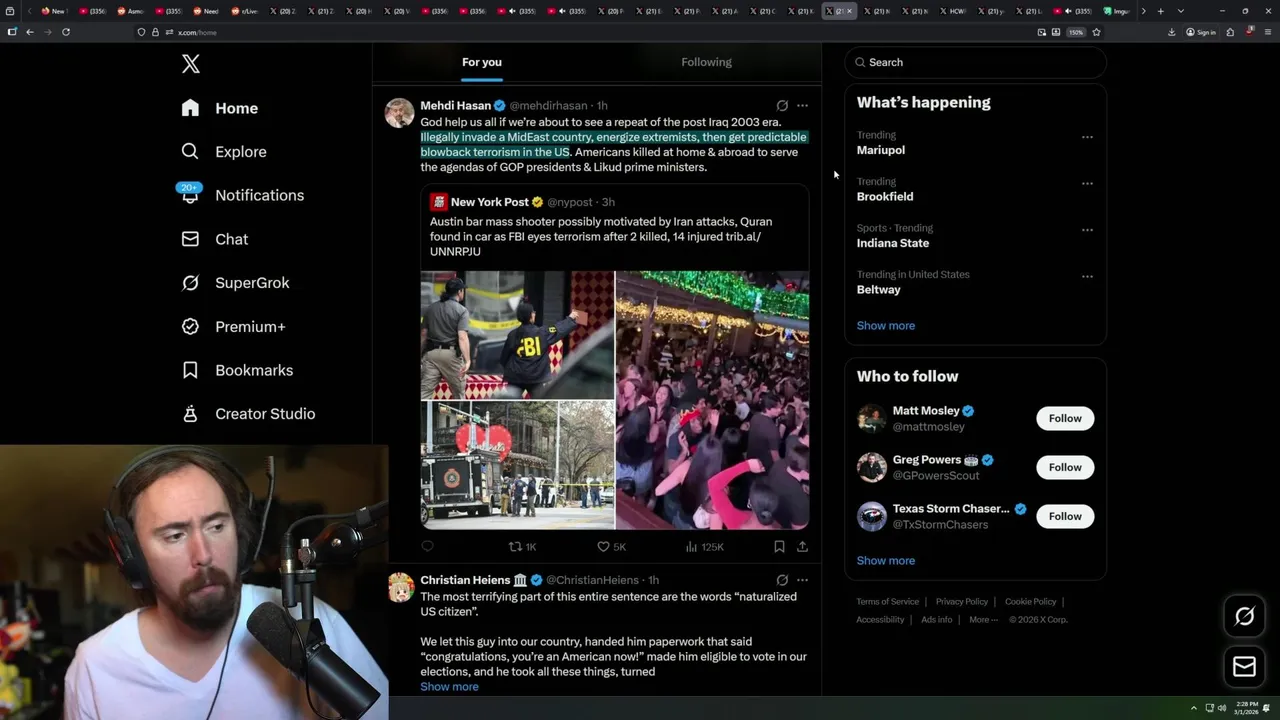Viewport: 1280px width, 720px height.
Task: Like the post with 5K likes
Action: 611,547
